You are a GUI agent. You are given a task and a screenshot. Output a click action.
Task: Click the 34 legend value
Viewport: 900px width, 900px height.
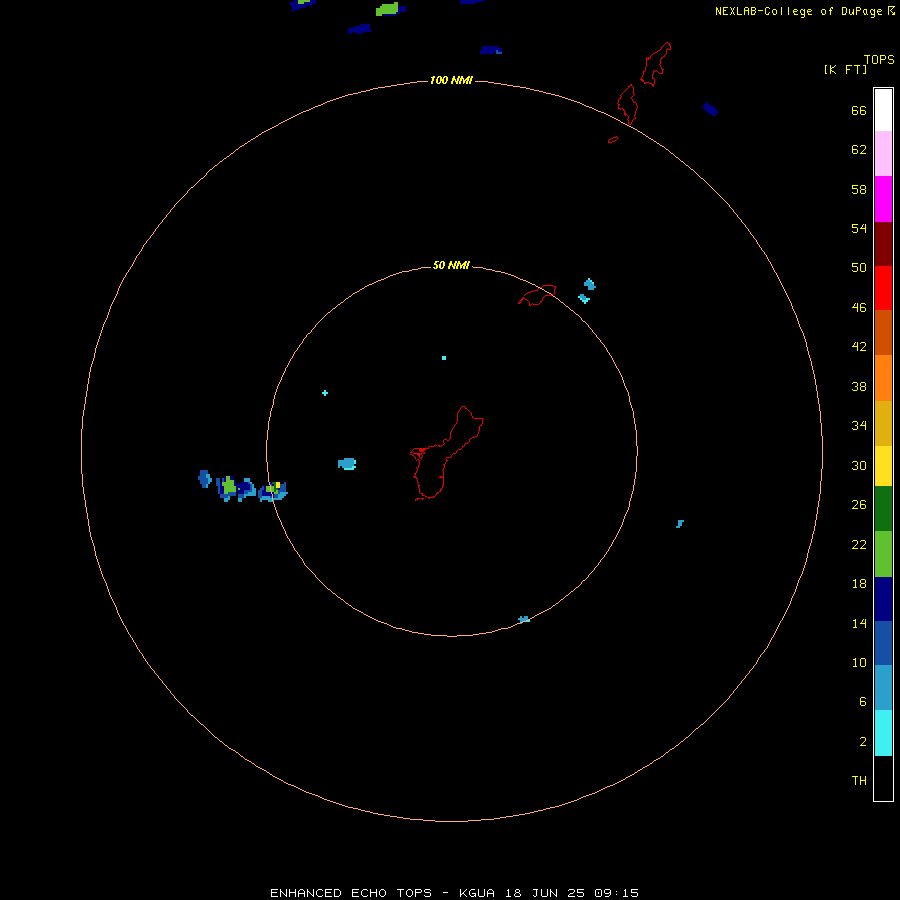pos(859,425)
